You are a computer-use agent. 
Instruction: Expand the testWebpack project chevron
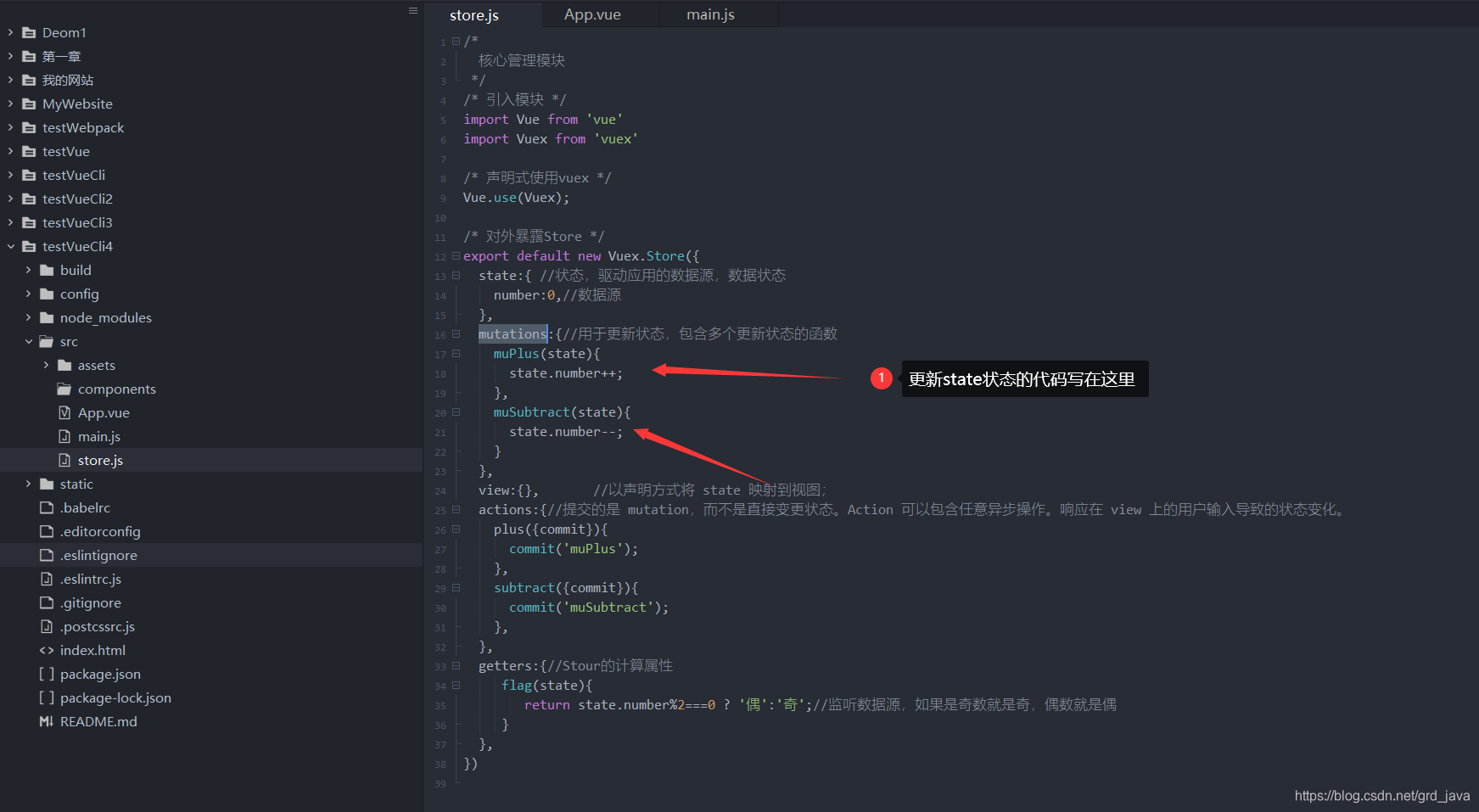tap(11, 127)
